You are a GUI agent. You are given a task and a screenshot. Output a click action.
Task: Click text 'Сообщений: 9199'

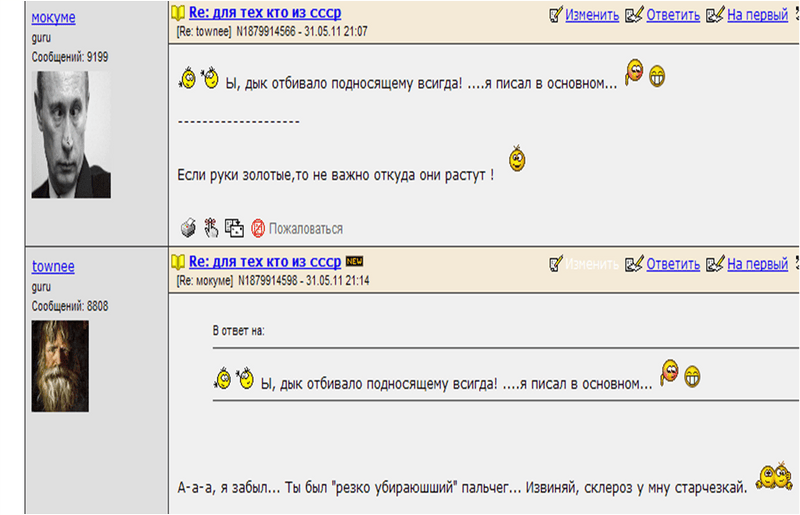pos(70,57)
